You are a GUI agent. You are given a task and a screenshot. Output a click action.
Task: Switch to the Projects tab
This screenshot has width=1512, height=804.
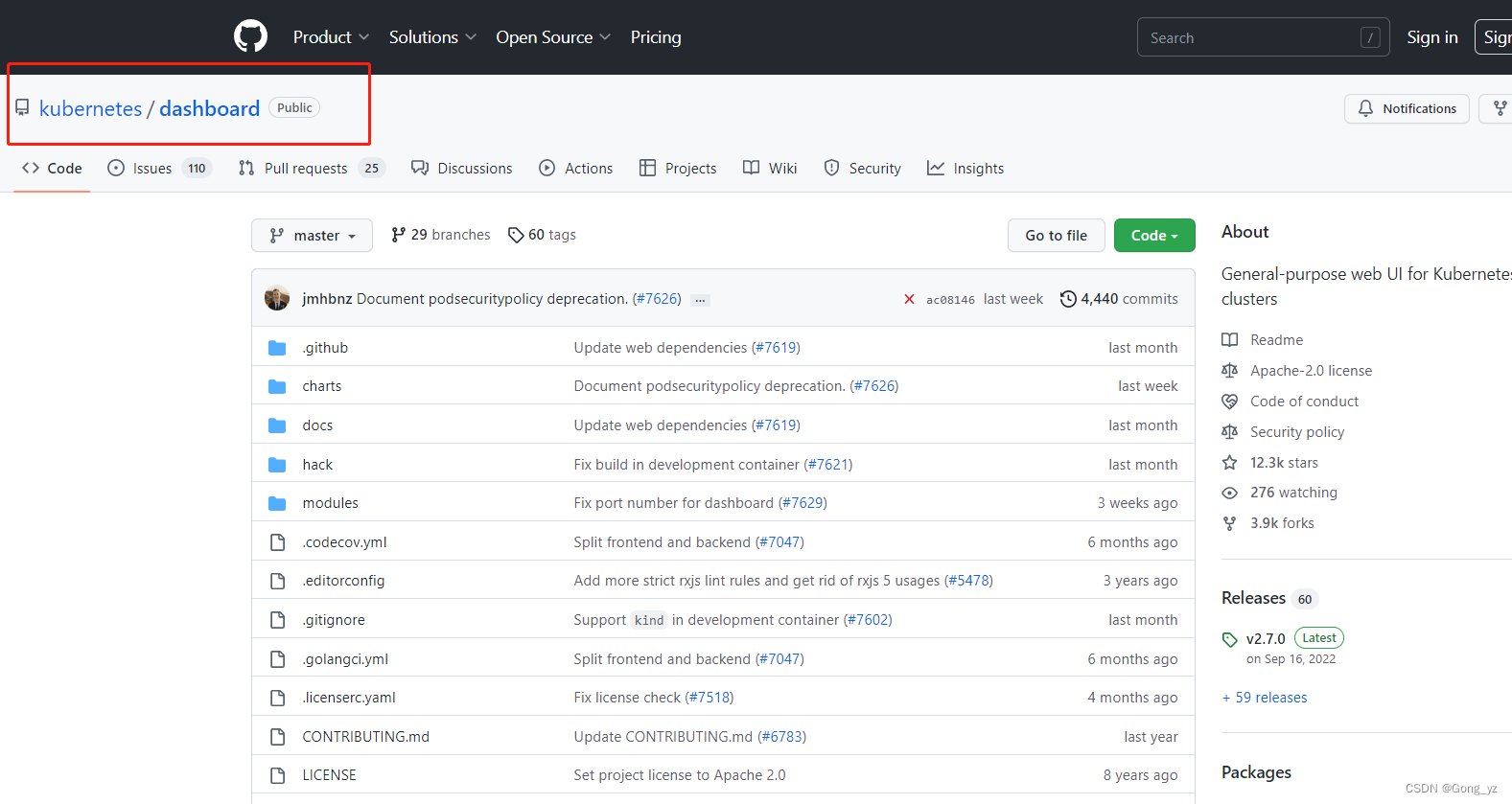(x=678, y=169)
